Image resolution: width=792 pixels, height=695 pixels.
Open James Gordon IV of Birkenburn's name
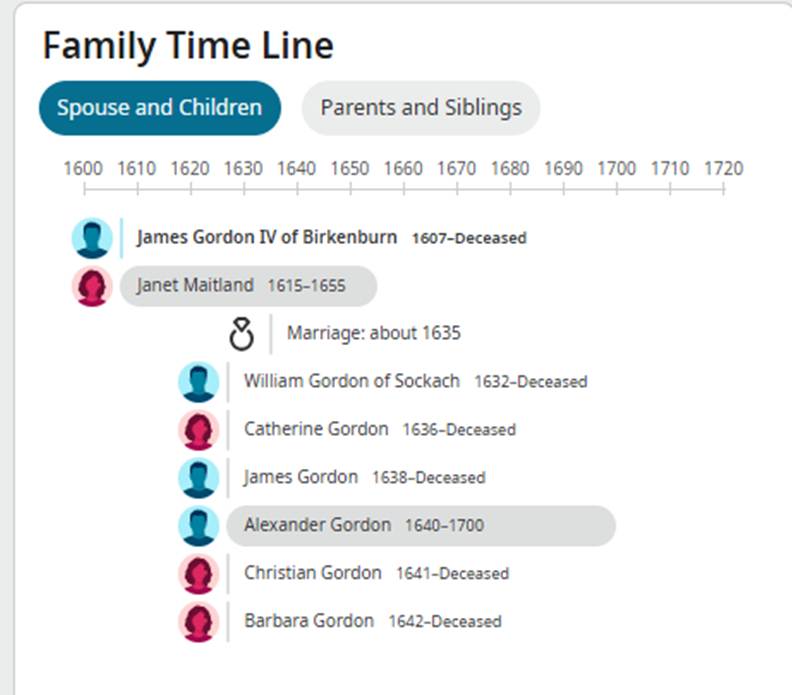pyautogui.click(x=267, y=237)
